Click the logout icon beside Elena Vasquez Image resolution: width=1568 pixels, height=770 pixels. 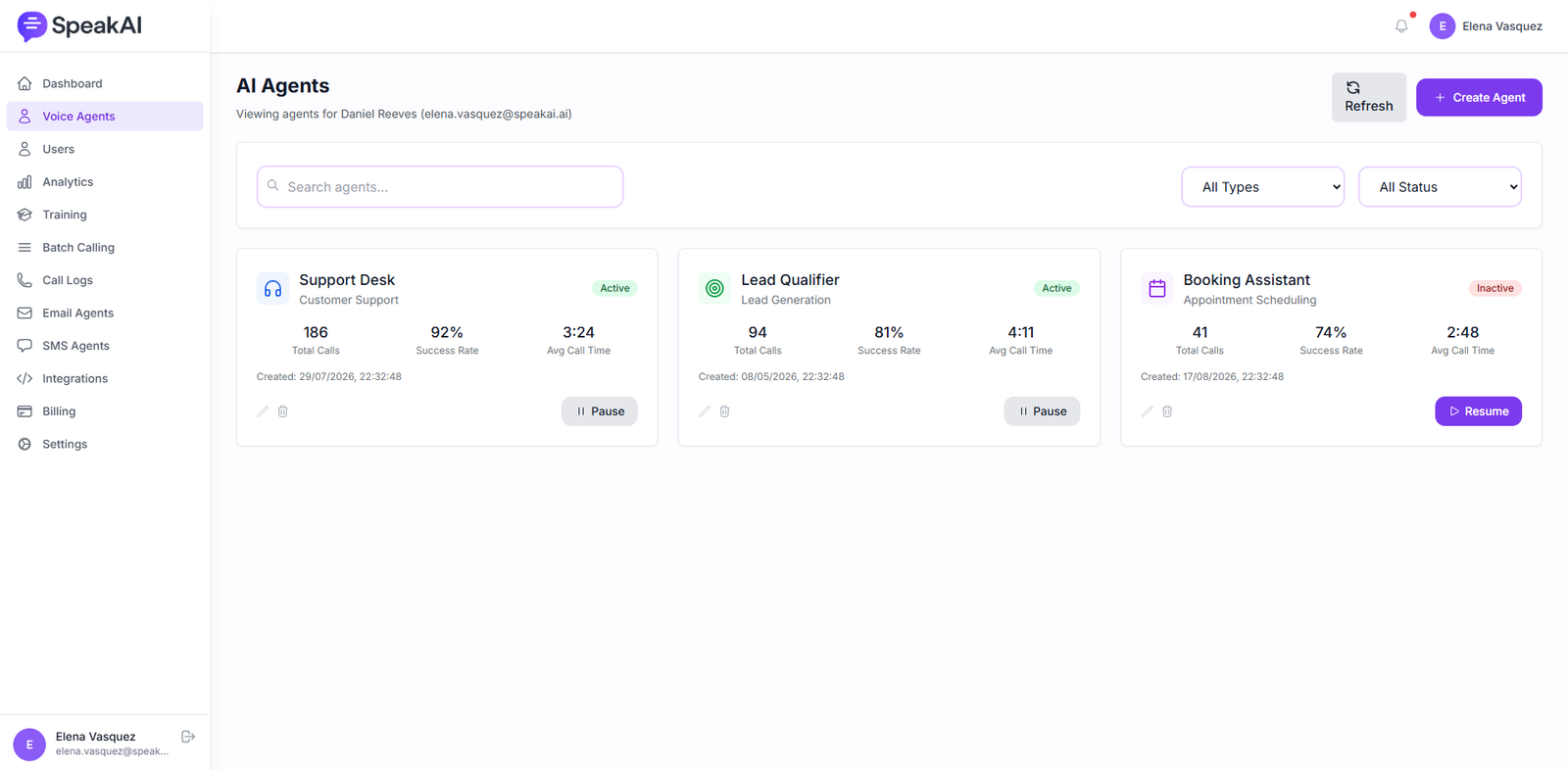click(188, 737)
